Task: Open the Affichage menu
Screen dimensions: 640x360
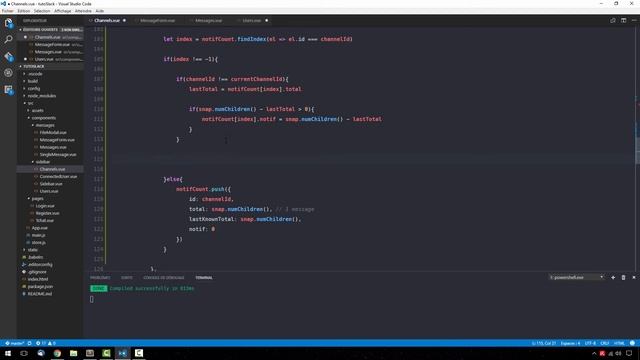Action: click(x=62, y=11)
